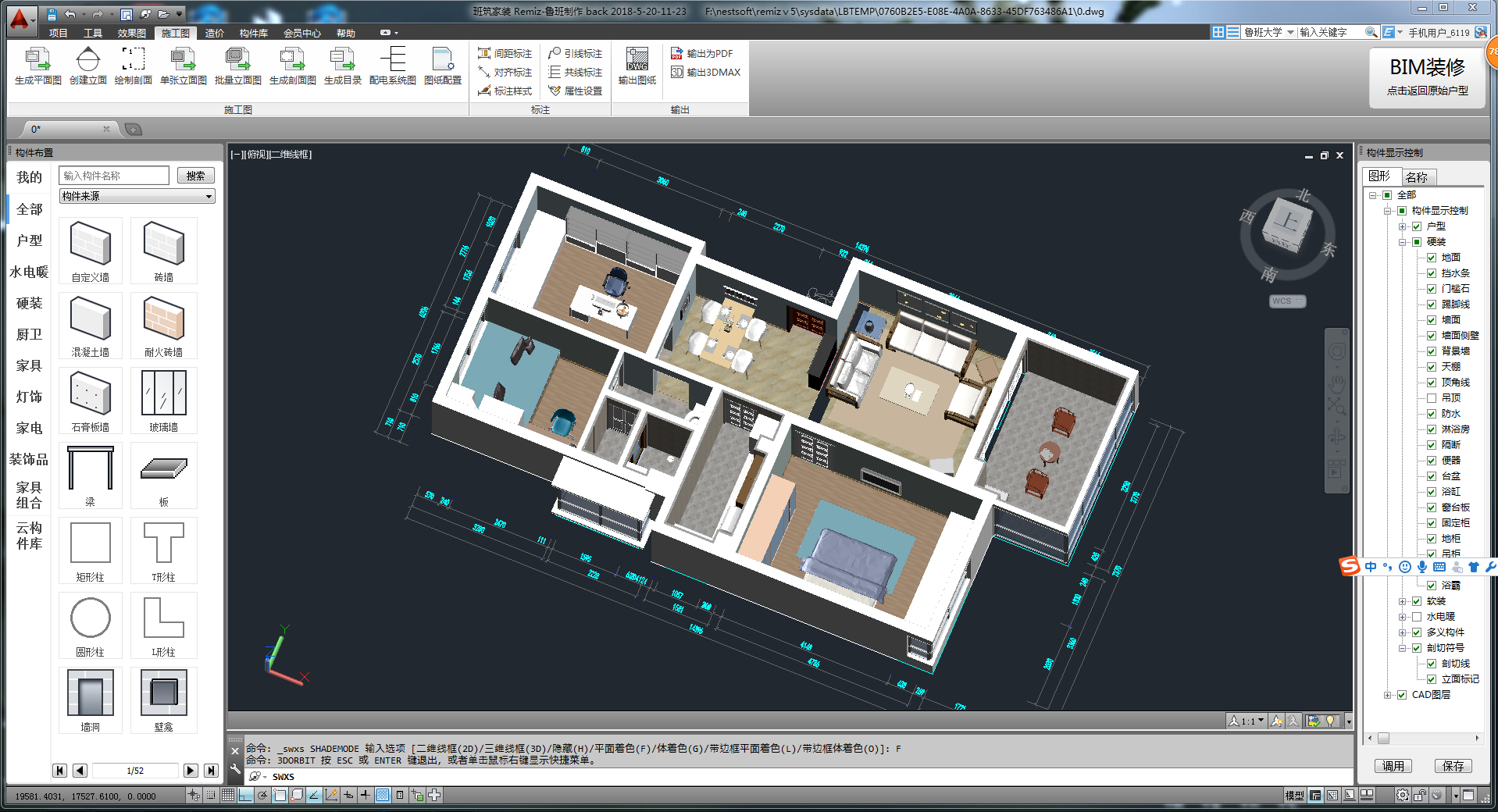Open the 效果图 ribbon tab
Image resolution: width=1498 pixels, height=812 pixels.
coord(132,33)
